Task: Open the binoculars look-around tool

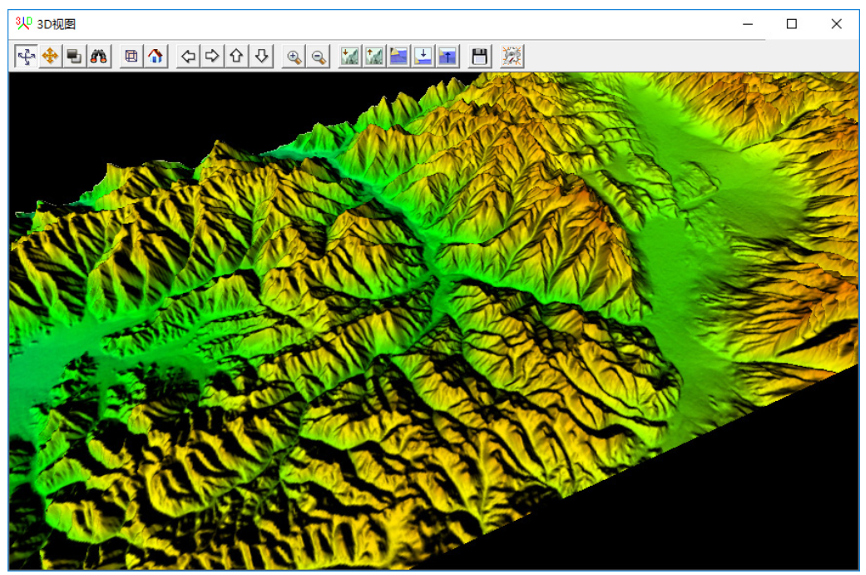Action: click(99, 57)
